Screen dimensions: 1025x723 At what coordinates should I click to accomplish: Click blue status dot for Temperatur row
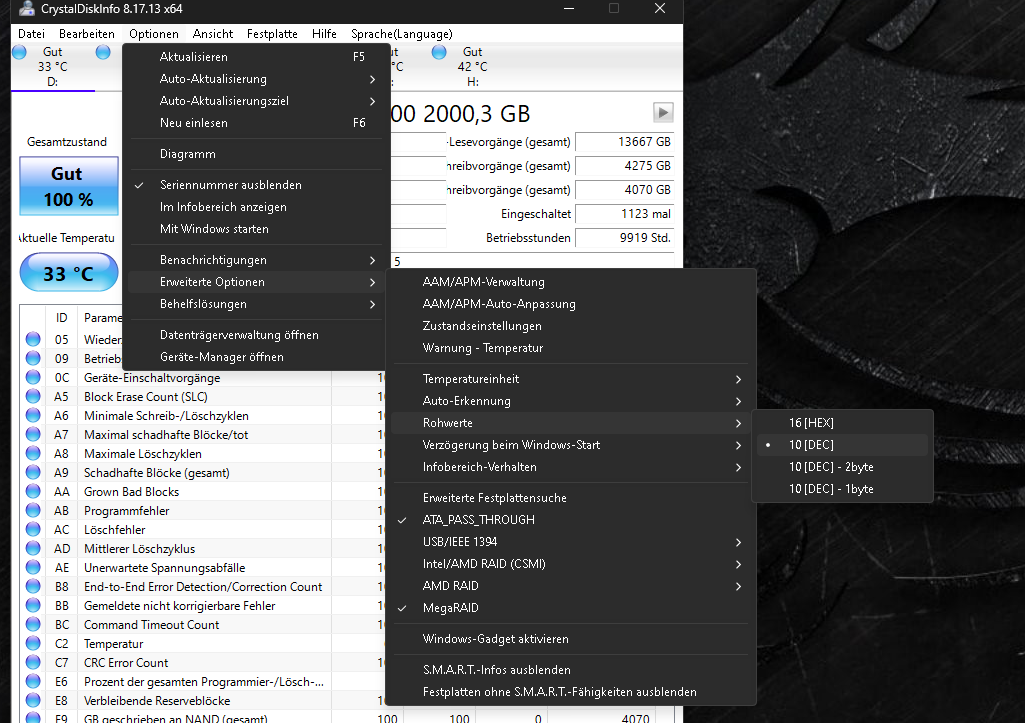33,643
